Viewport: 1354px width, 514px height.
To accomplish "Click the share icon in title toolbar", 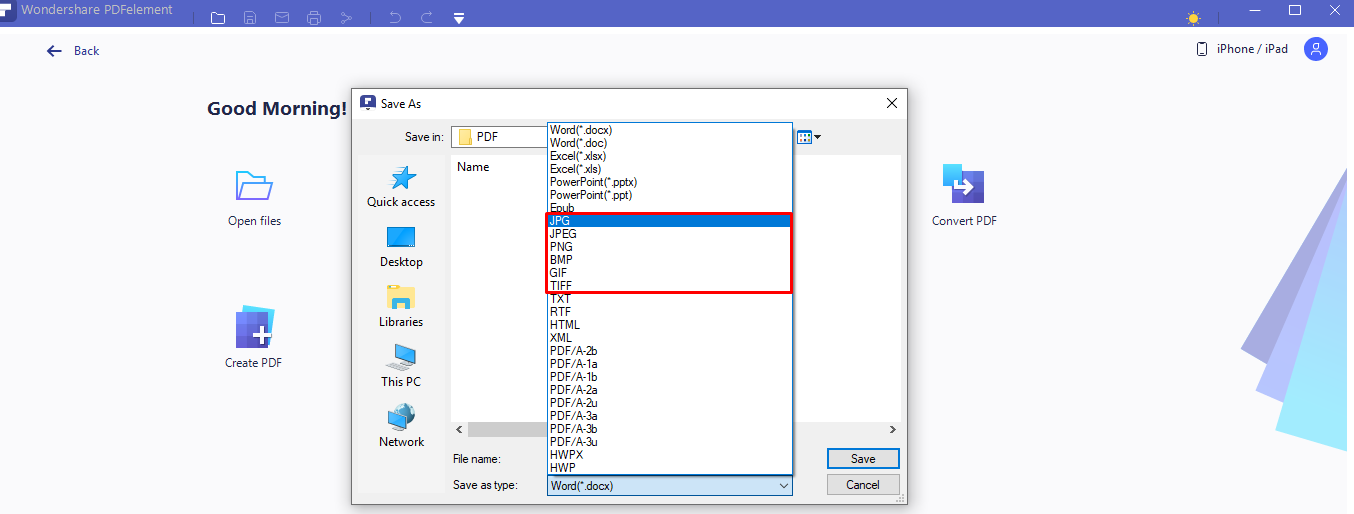I will click(x=346, y=18).
